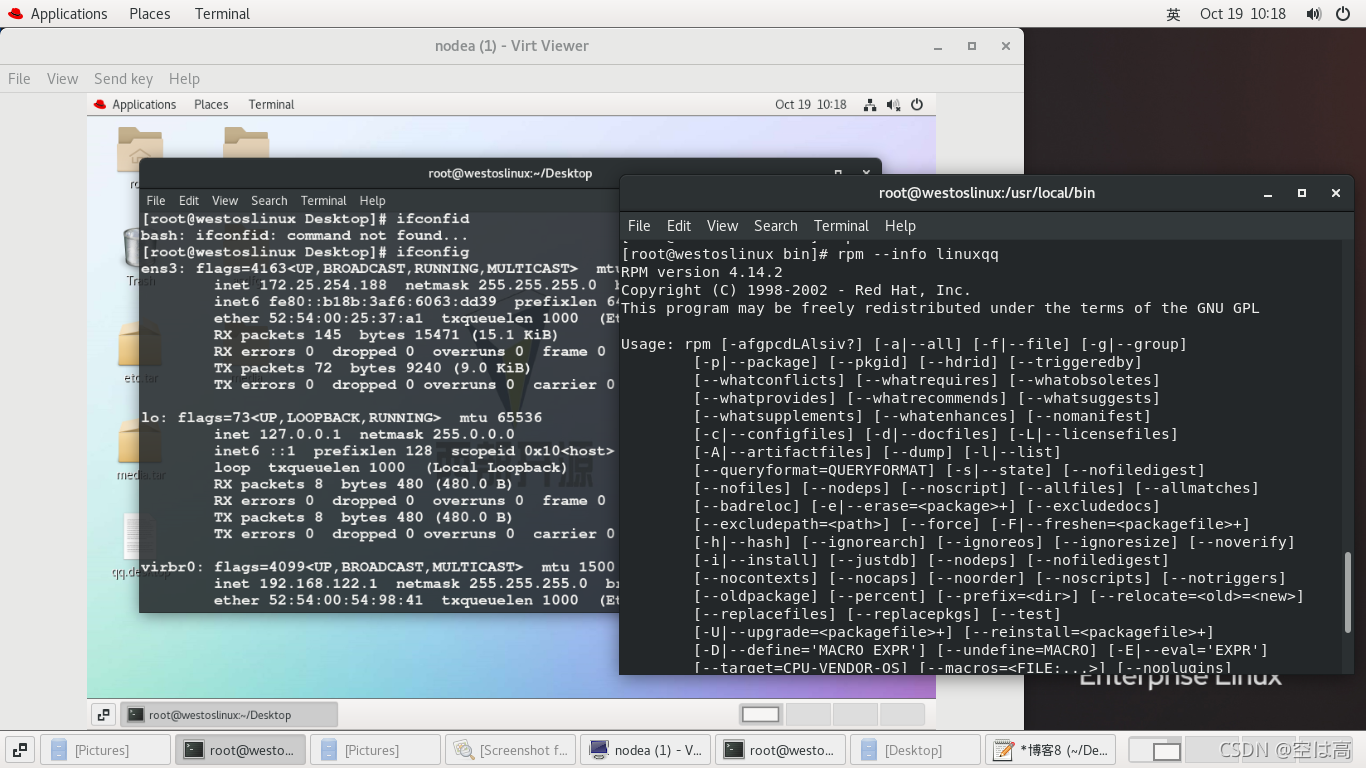Open the host Applications menu with red hat icon
Viewport: 1366px width, 768px height.
pos(57,14)
